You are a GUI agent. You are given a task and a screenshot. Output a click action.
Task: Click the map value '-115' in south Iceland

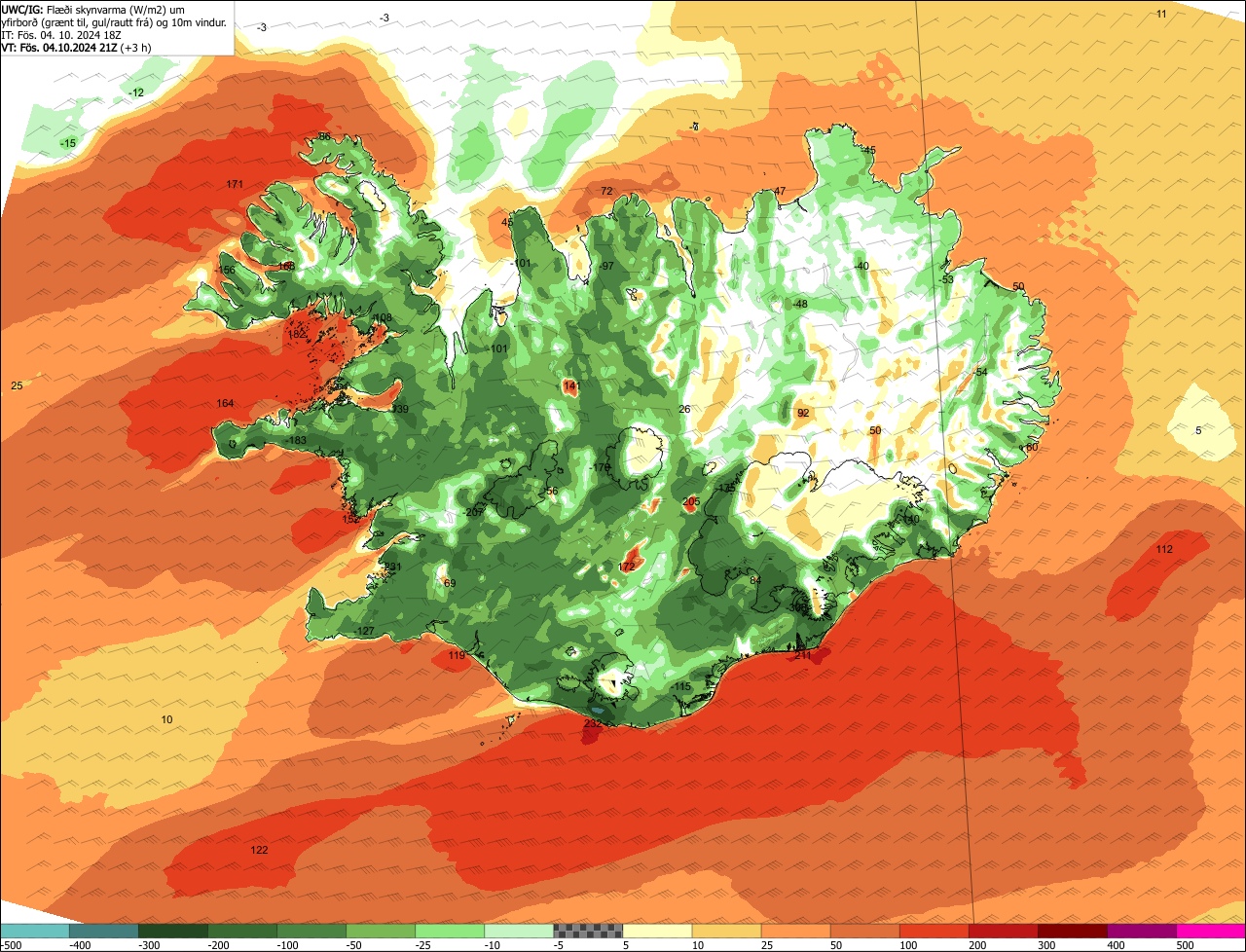click(x=680, y=686)
